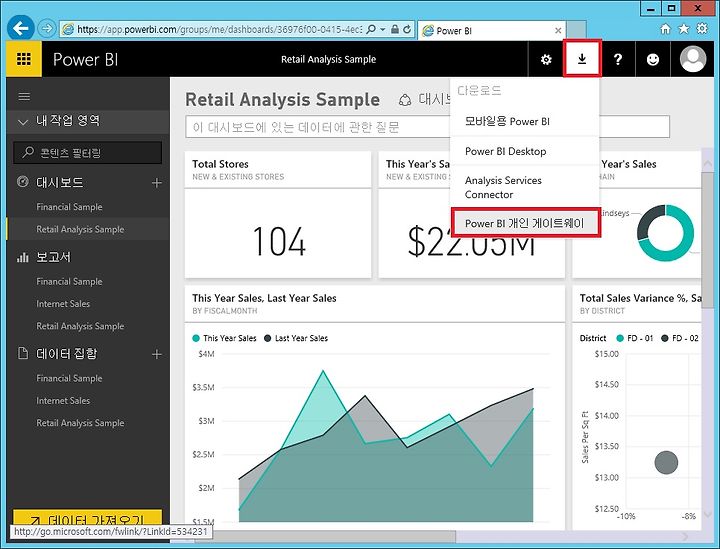This screenshot has width=720, height=549.
Task: Close the Power BI browser tab
Action: click(x=558, y=30)
